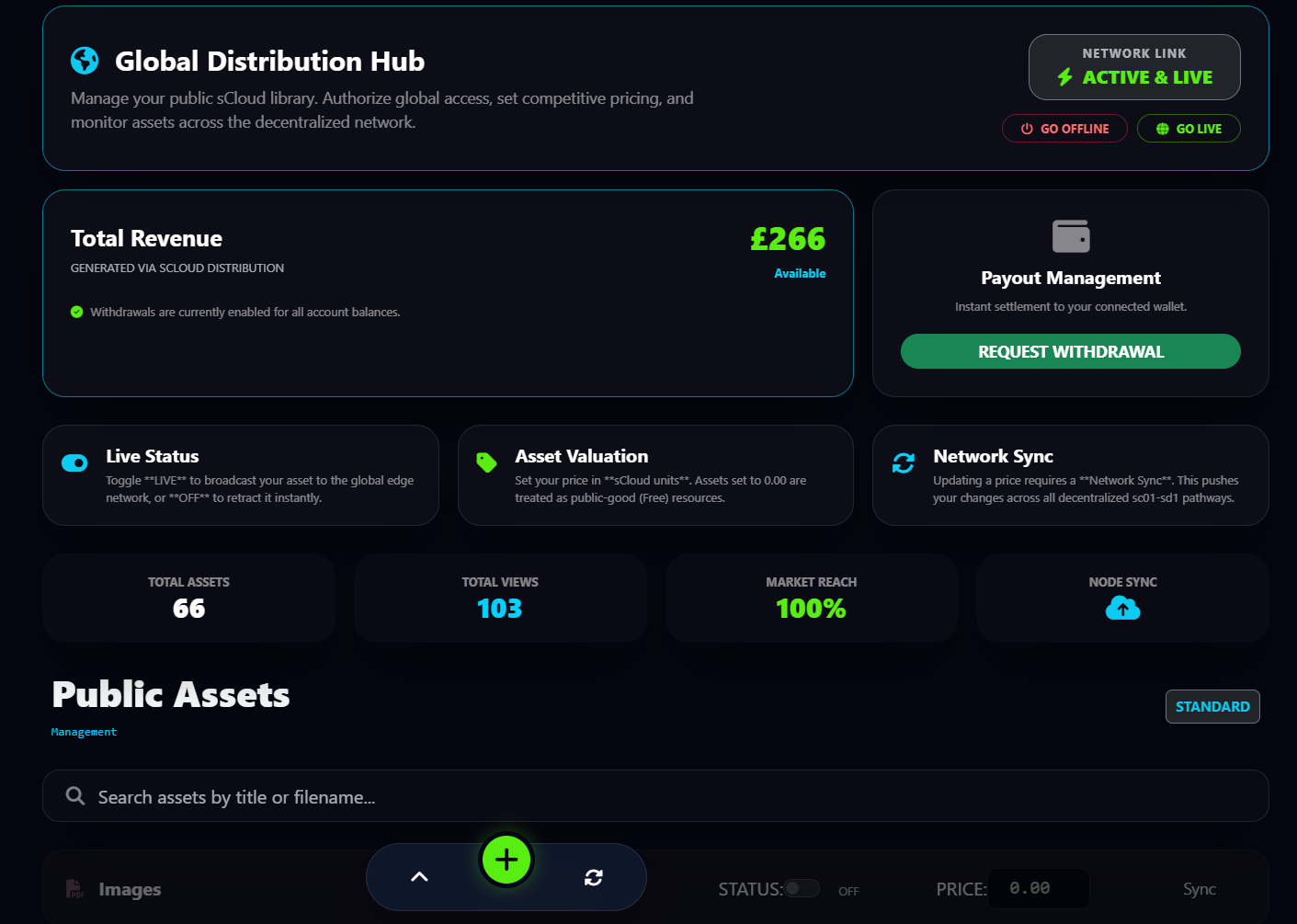This screenshot has width=1297, height=924.
Task: Click the refresh icon in the floating bar
Action: (594, 877)
